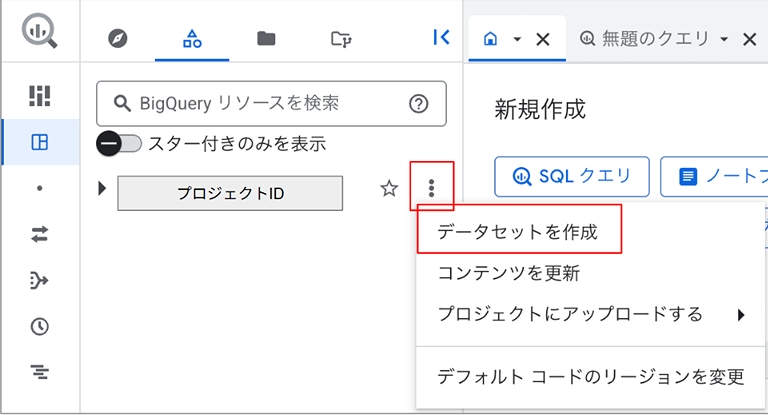Viewport: 768px width, 415px height.
Task: Open data transfers arrows icon
Action: (40, 234)
